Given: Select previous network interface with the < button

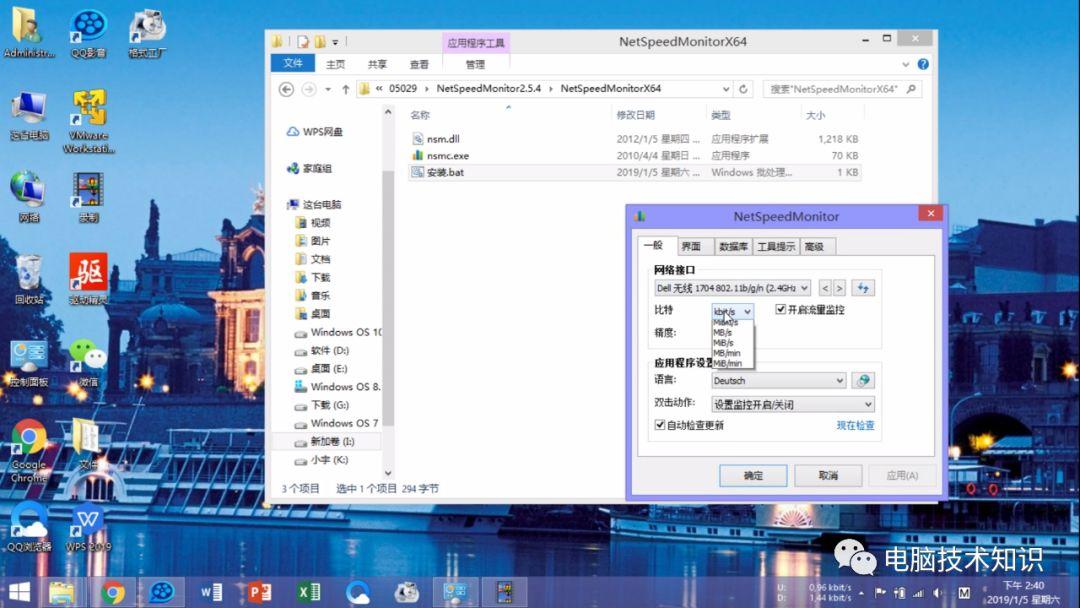Looking at the screenshot, I should pos(825,288).
